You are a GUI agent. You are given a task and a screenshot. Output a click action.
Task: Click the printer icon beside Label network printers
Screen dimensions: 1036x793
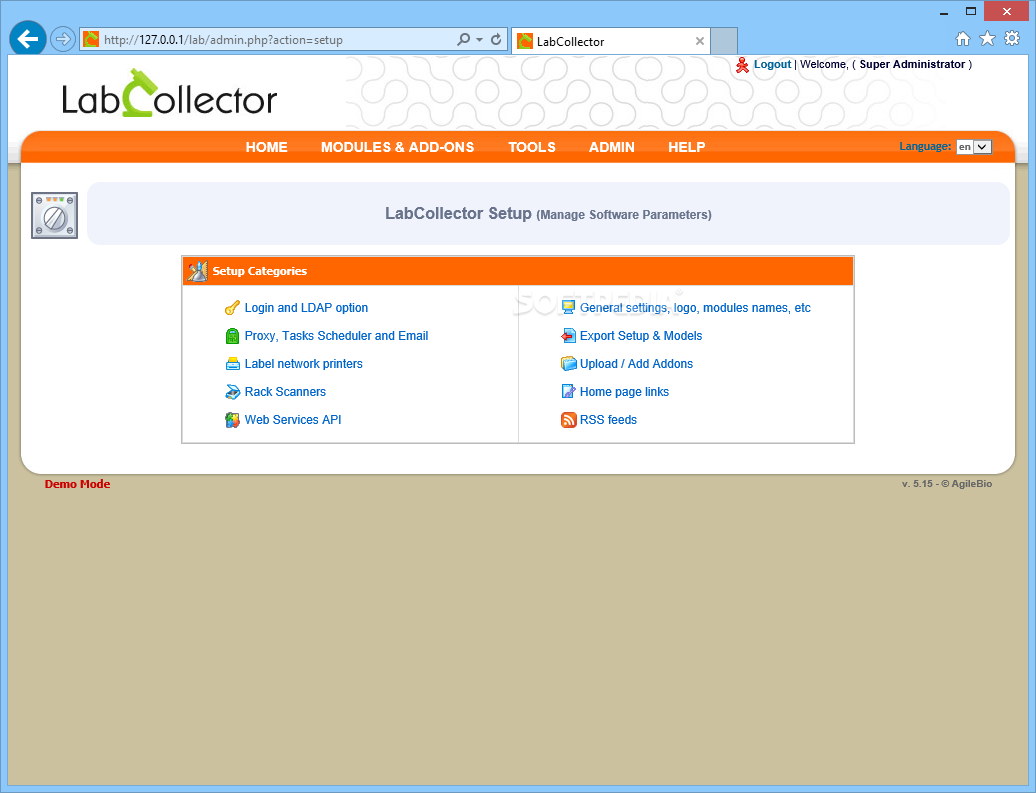pyautogui.click(x=233, y=364)
